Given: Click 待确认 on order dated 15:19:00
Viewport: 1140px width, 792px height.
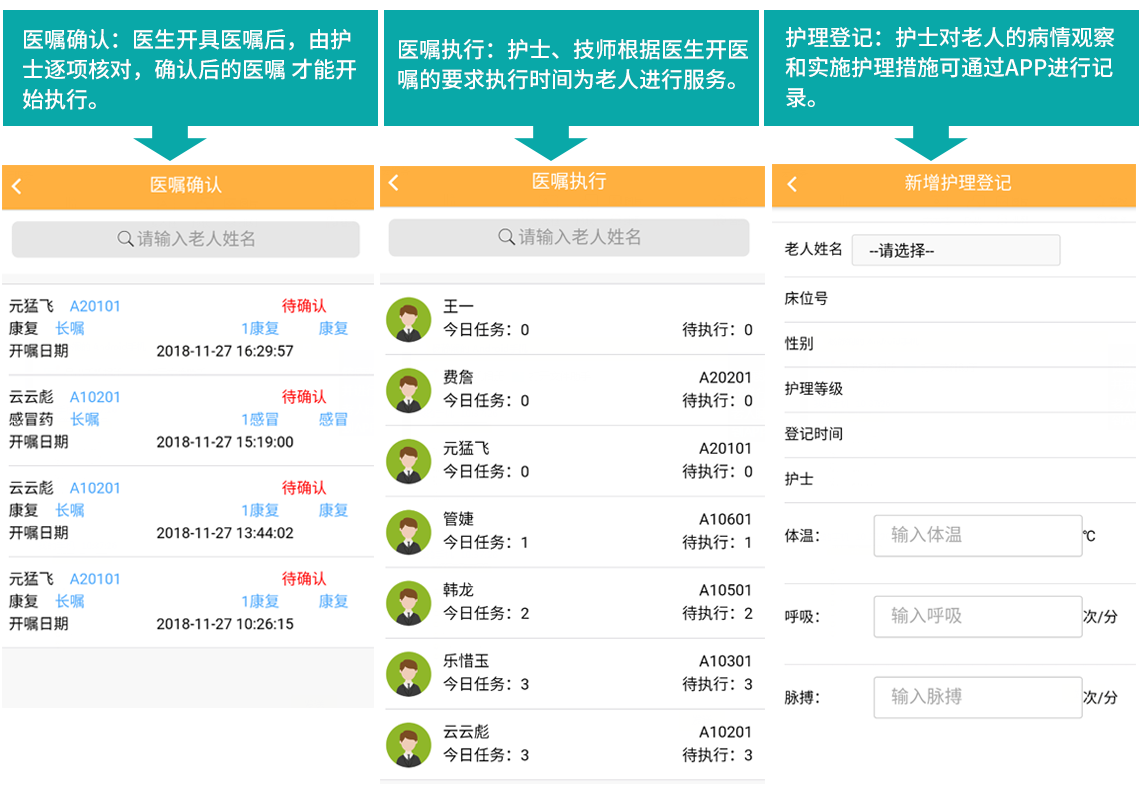Looking at the screenshot, I should tap(304, 397).
